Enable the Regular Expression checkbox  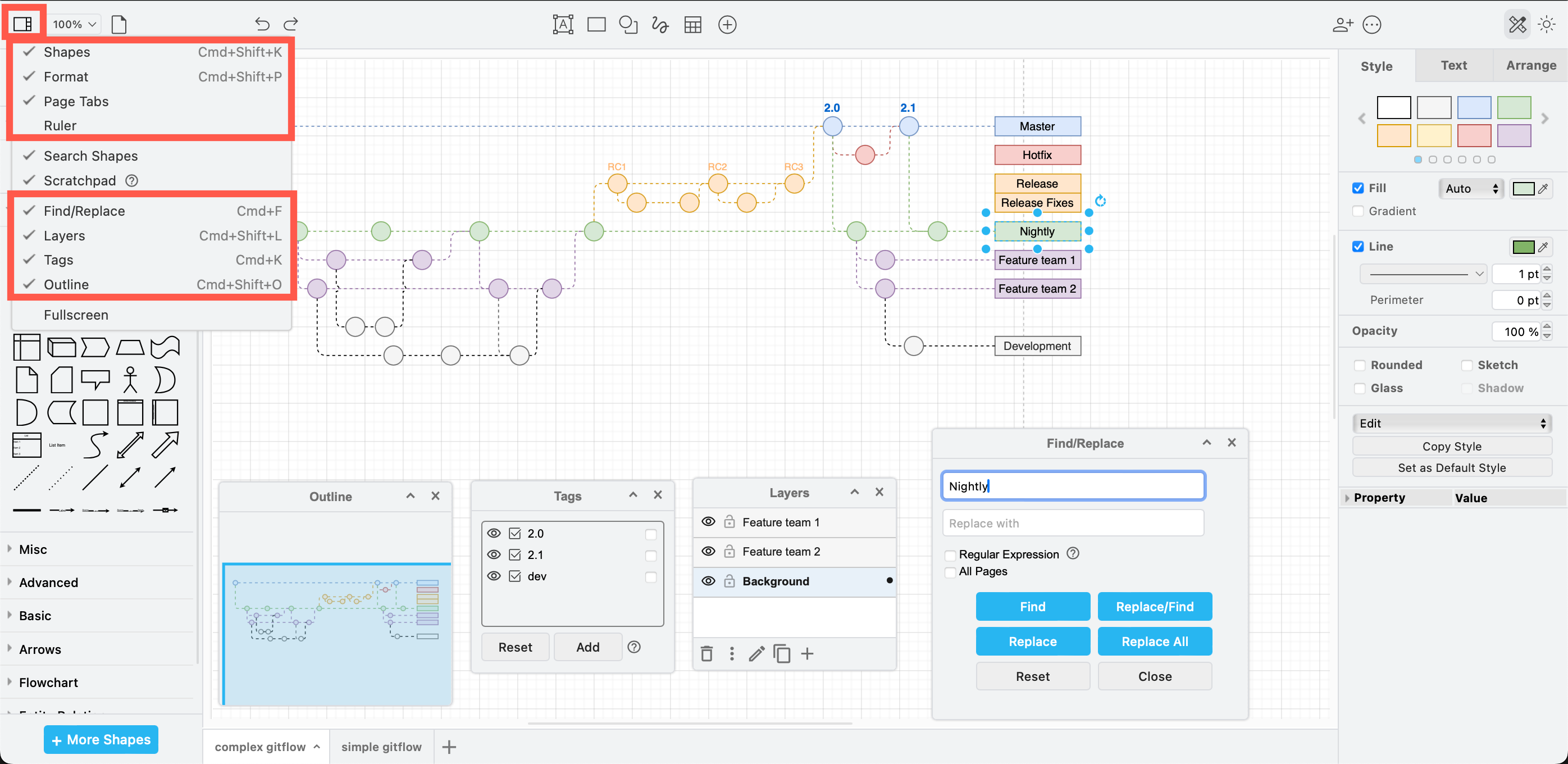950,554
